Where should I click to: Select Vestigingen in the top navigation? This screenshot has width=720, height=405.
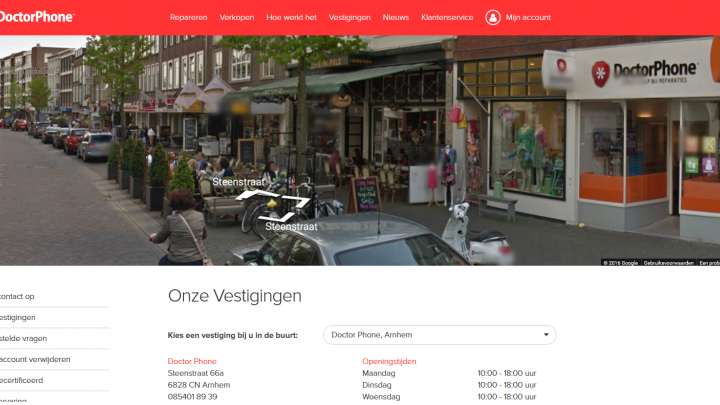[x=349, y=17]
